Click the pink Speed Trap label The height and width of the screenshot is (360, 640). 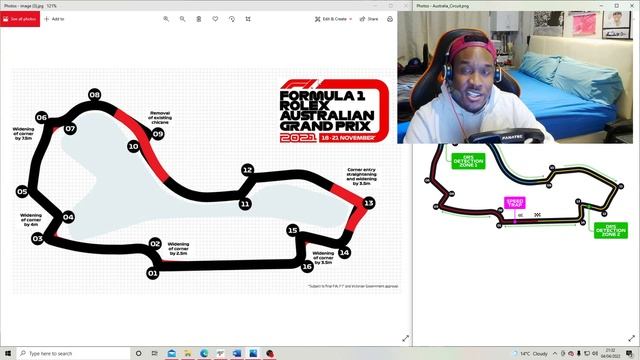pyautogui.click(x=515, y=202)
